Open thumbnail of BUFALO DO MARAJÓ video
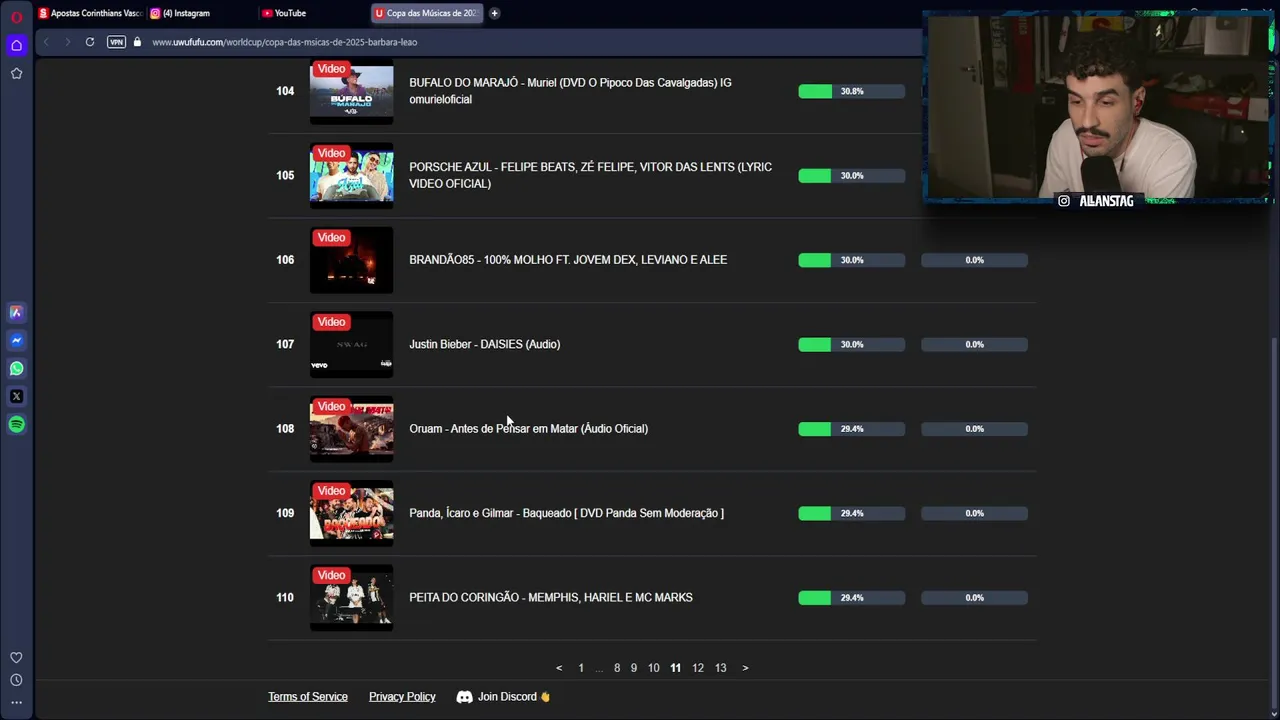This screenshot has height=720, width=1280. [351, 91]
